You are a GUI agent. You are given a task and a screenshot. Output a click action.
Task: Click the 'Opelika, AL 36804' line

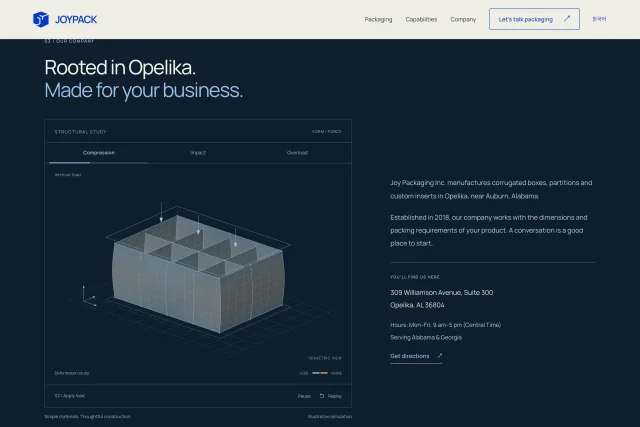click(417, 305)
